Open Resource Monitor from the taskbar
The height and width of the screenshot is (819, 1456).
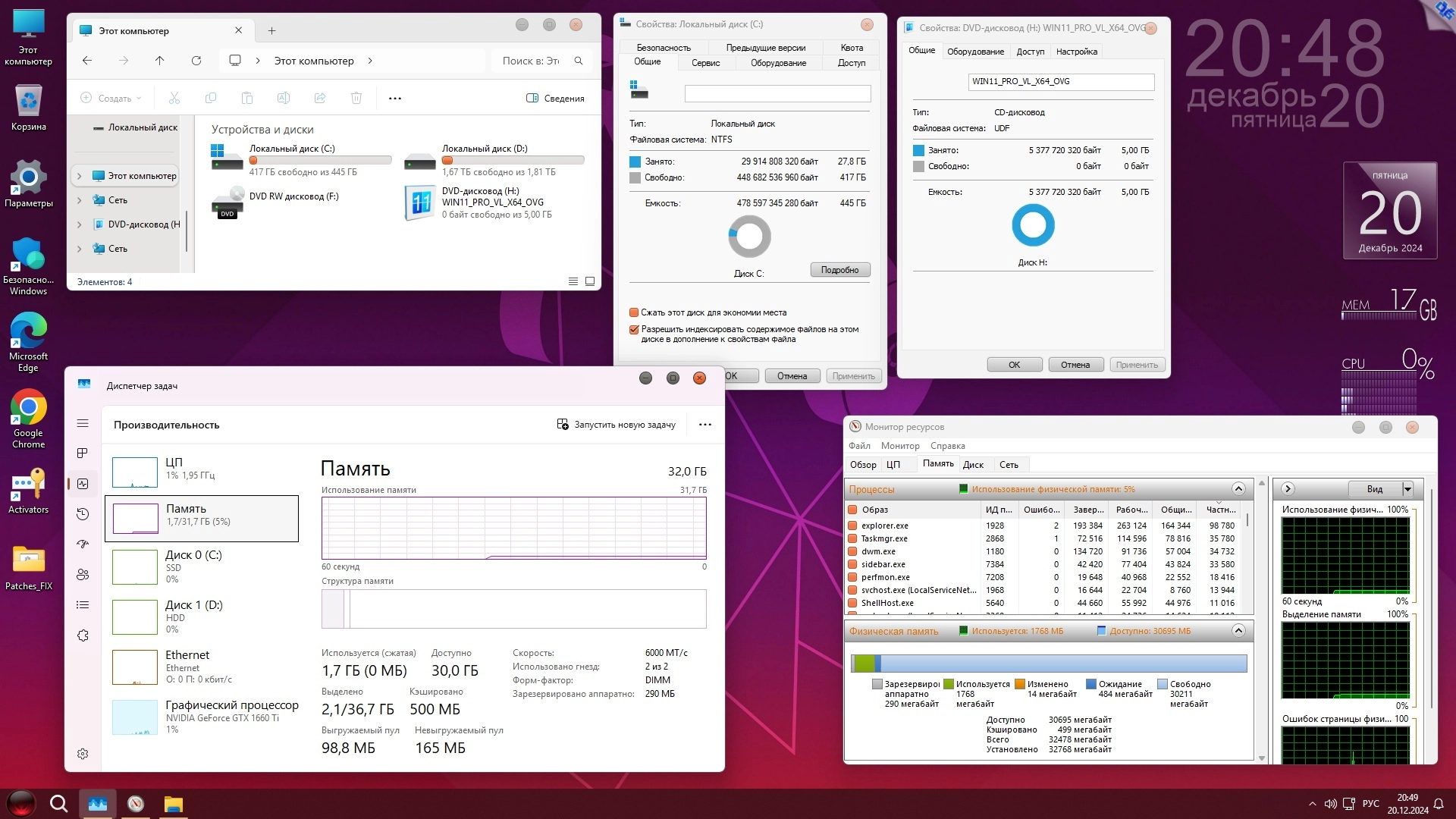coord(136,804)
